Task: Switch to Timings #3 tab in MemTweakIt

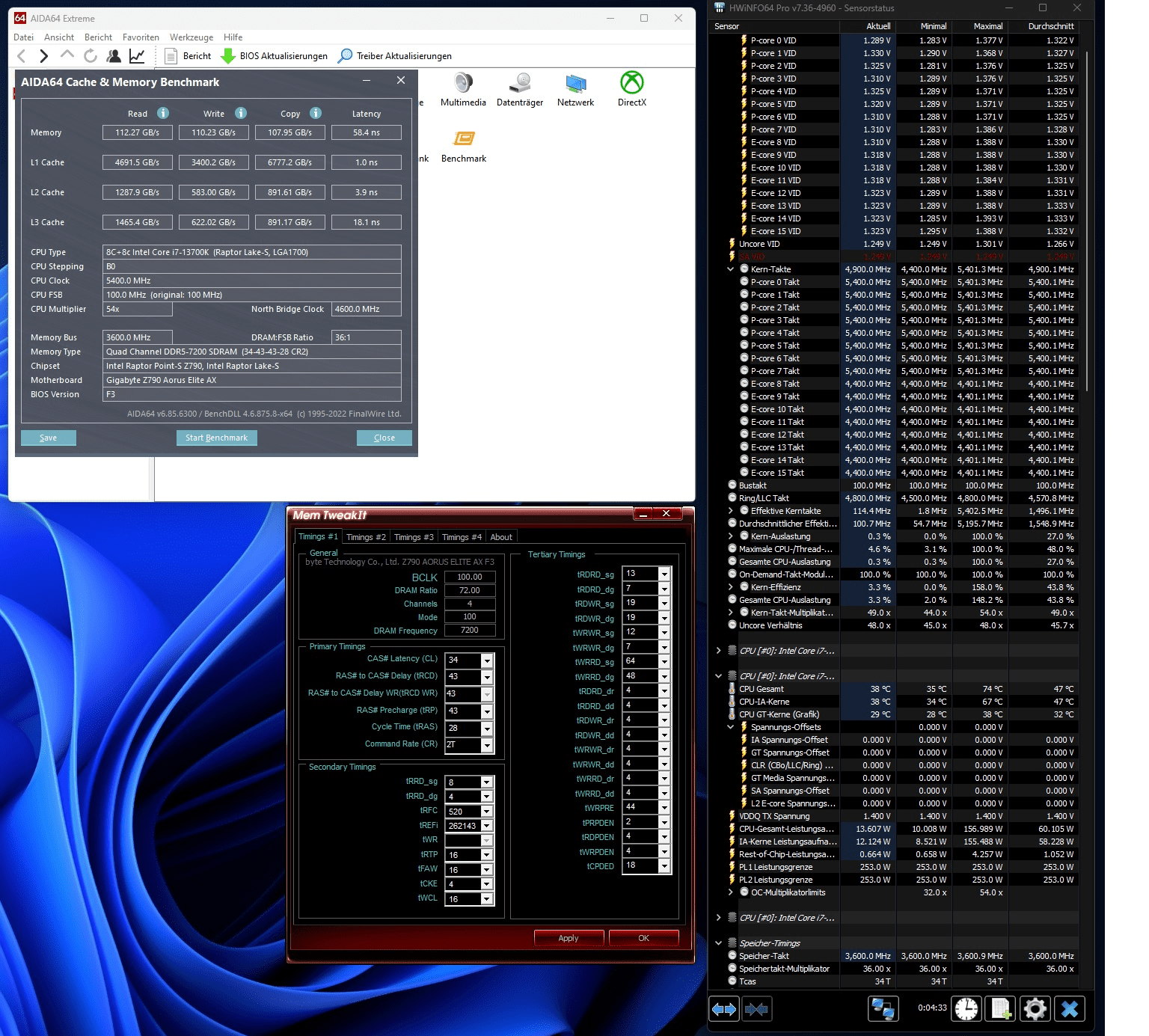Action: pyautogui.click(x=414, y=537)
